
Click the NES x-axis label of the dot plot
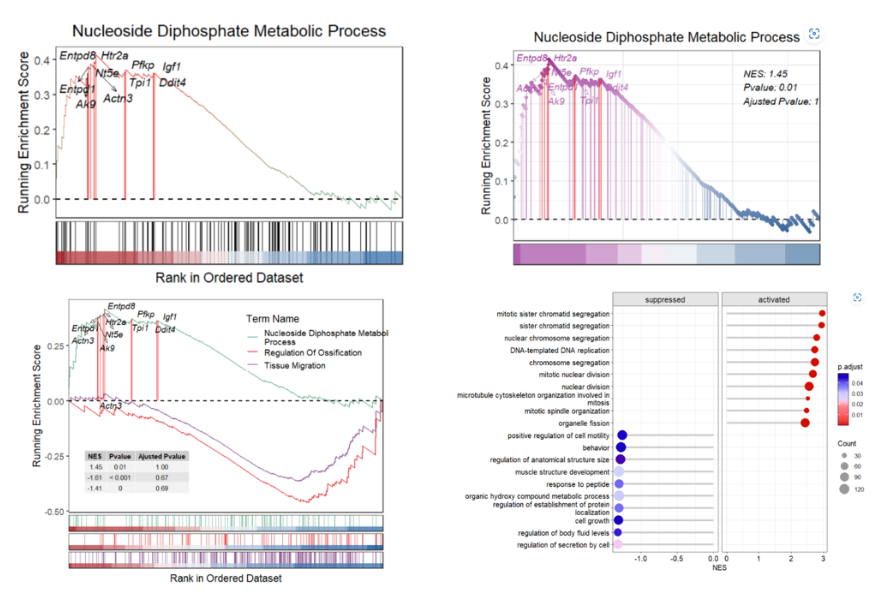(x=719, y=567)
